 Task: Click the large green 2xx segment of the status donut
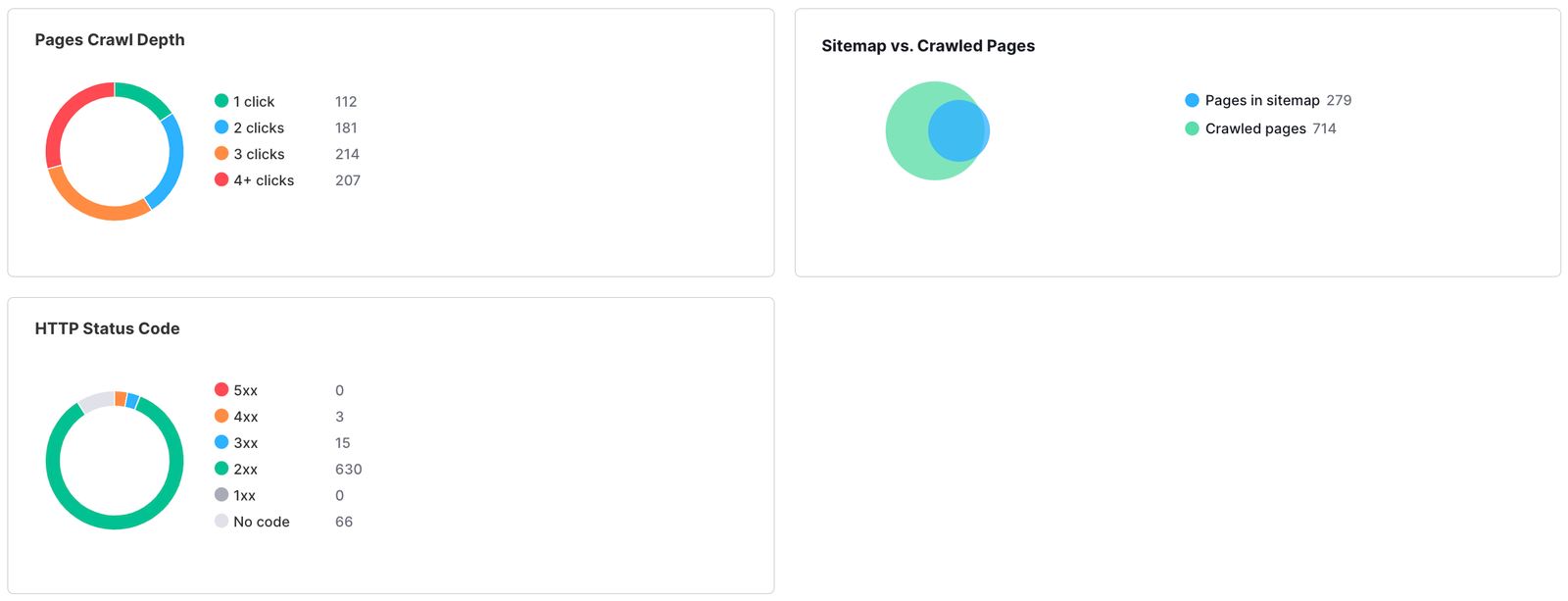pos(115,523)
